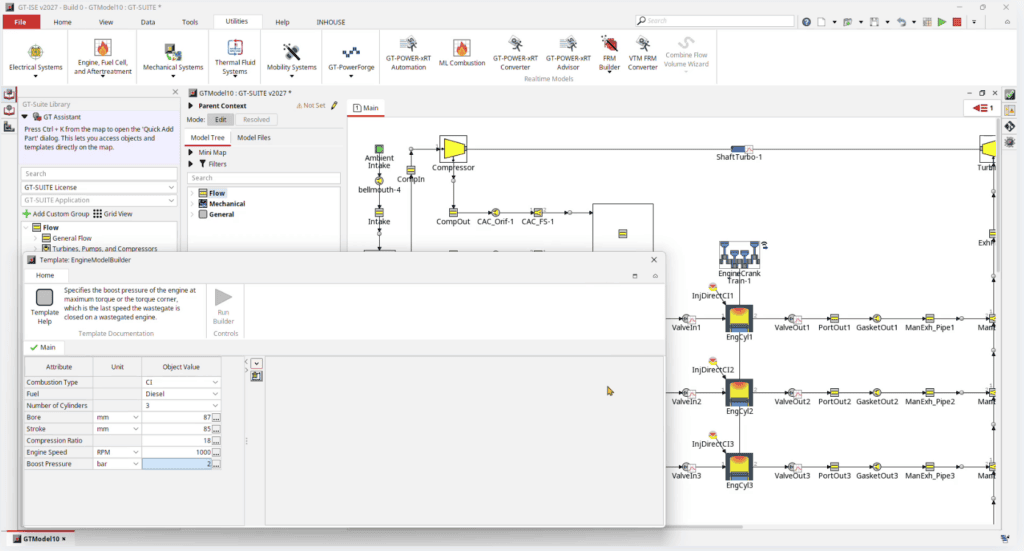Switch to Model Files tab
The image size is (1024, 551).
point(253,138)
